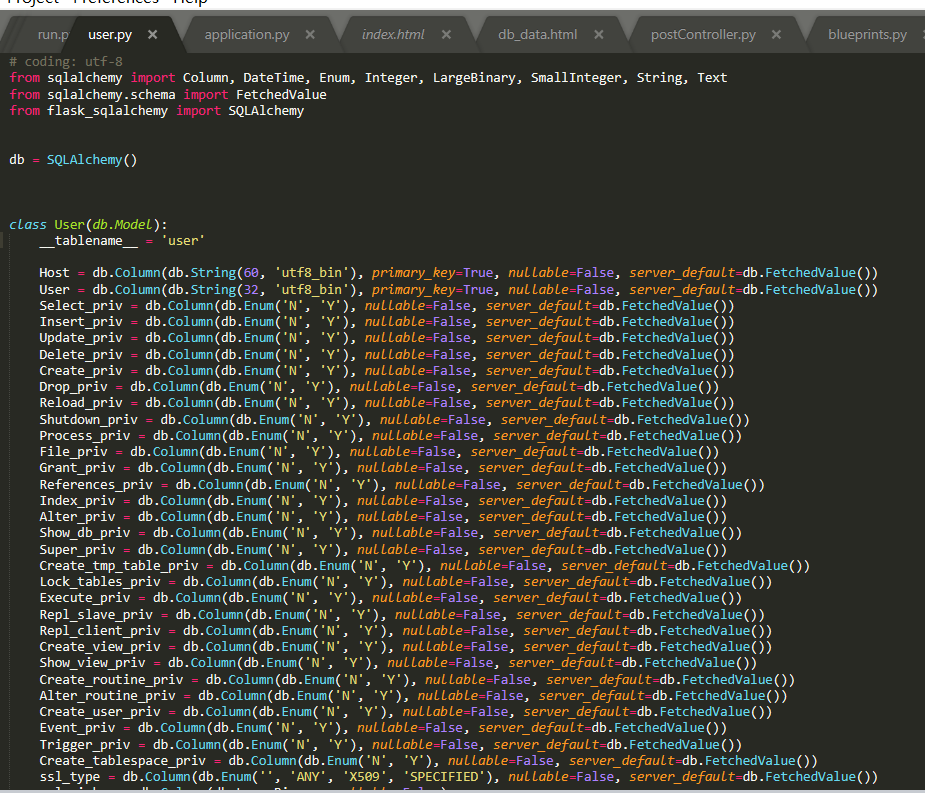Click the 'Trigger_priv' variable name
This screenshot has height=793, width=925.
click(x=84, y=745)
